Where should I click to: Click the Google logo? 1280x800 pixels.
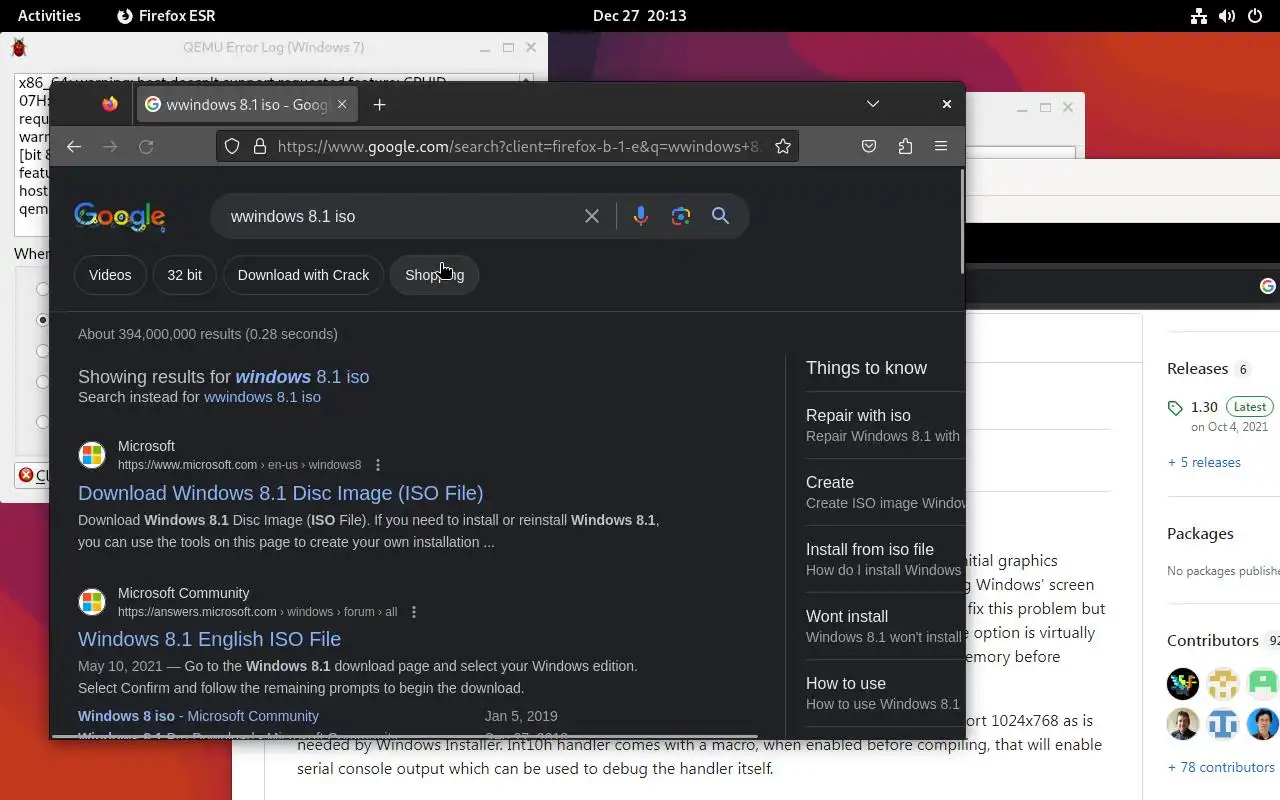(x=119, y=216)
